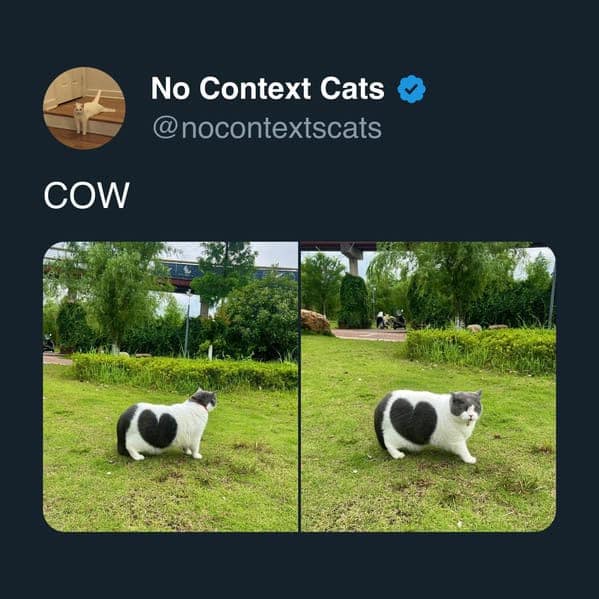Image resolution: width=599 pixels, height=599 pixels.
Task: Open the right photo of the cat facing the camera
Action: pos(428,387)
